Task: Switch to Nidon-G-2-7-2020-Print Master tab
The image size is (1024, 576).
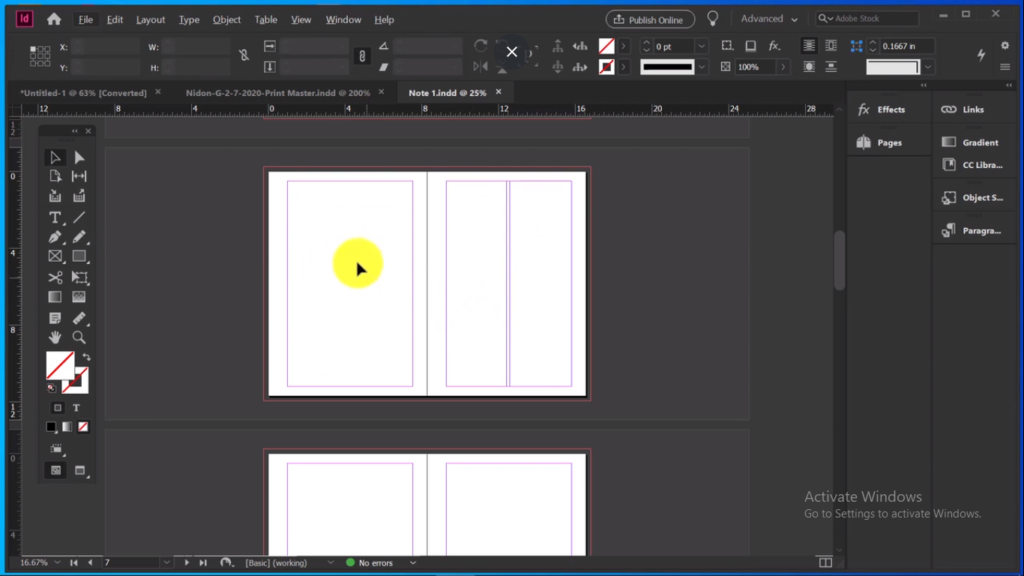Action: click(278, 93)
